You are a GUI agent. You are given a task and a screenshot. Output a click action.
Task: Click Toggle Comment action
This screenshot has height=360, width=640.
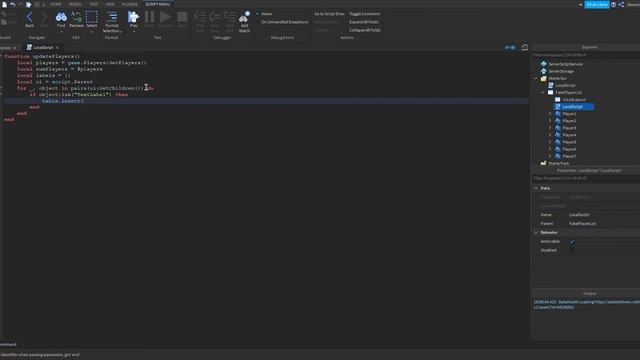click(x=364, y=14)
